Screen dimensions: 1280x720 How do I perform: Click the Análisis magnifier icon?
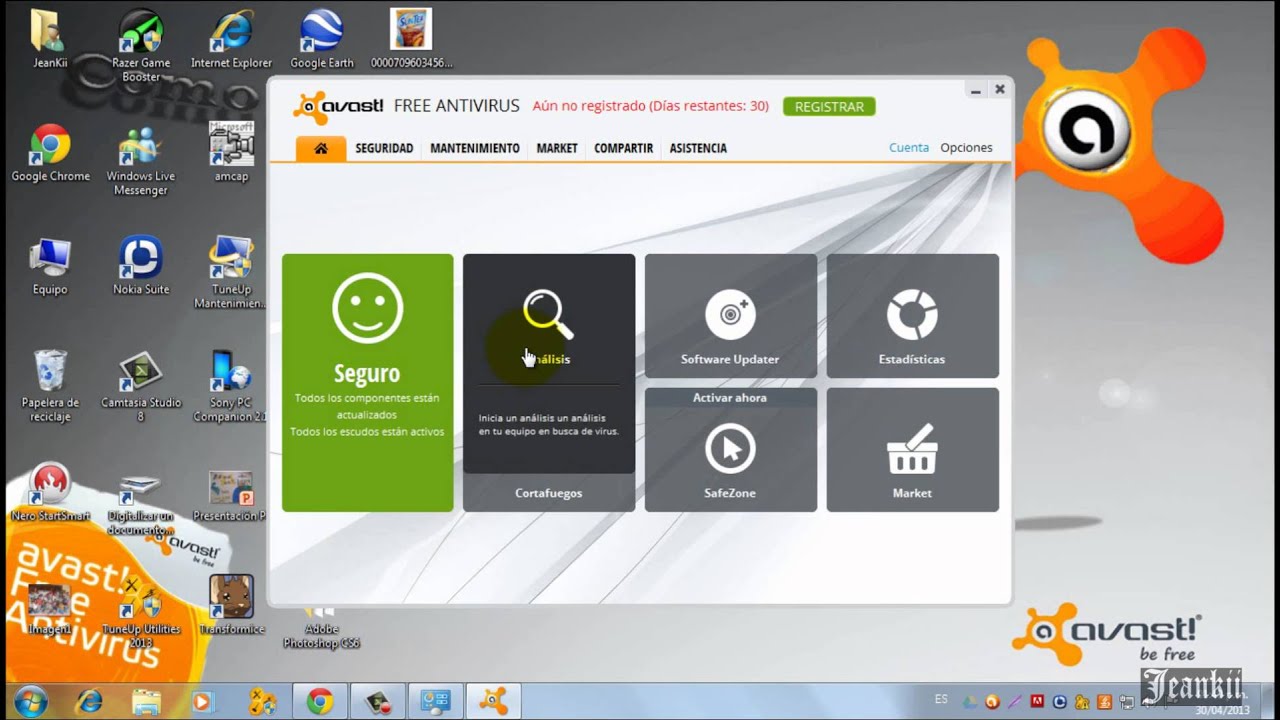pyautogui.click(x=548, y=315)
